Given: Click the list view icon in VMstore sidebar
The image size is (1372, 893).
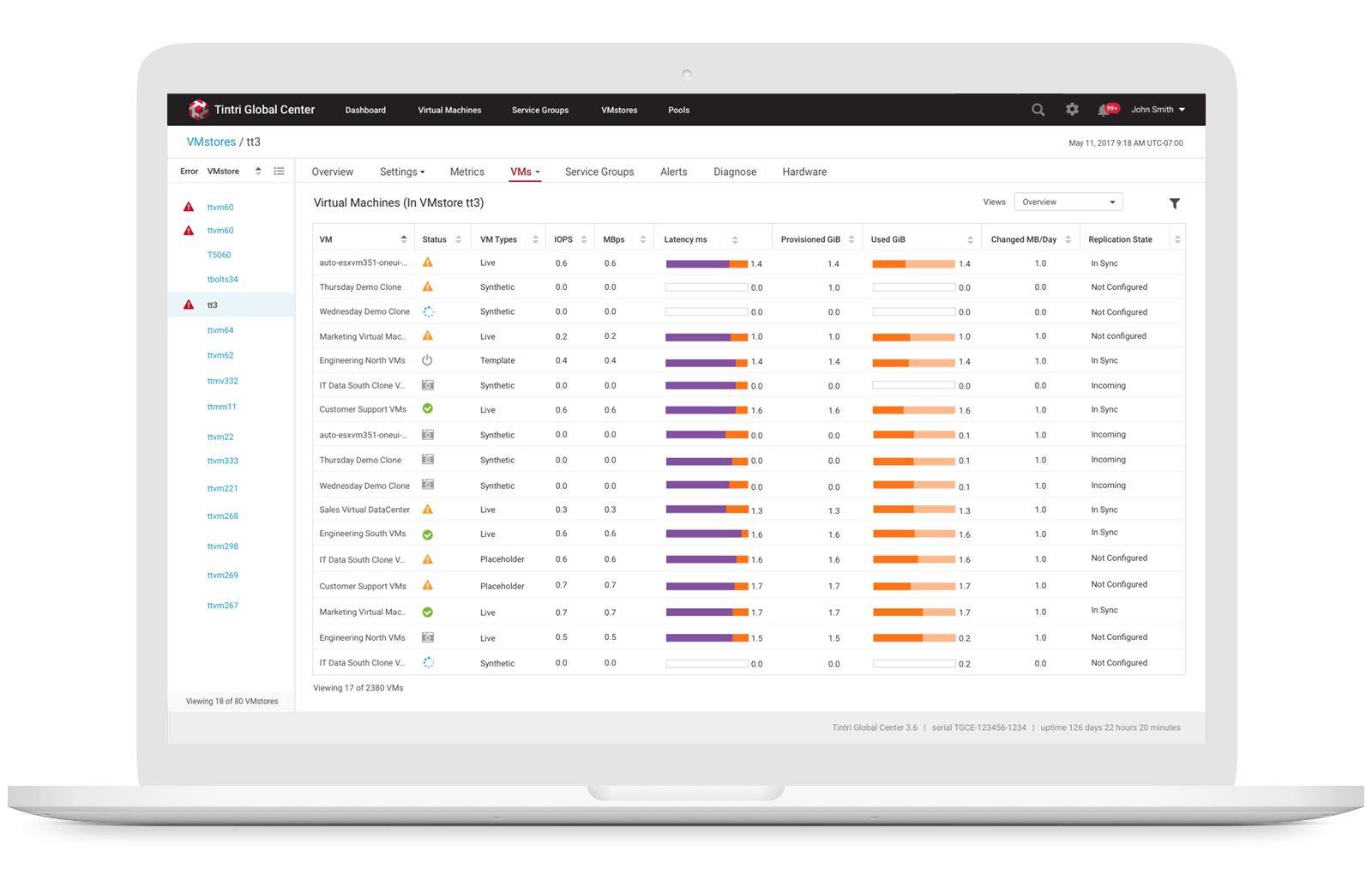Looking at the screenshot, I should pos(279,172).
